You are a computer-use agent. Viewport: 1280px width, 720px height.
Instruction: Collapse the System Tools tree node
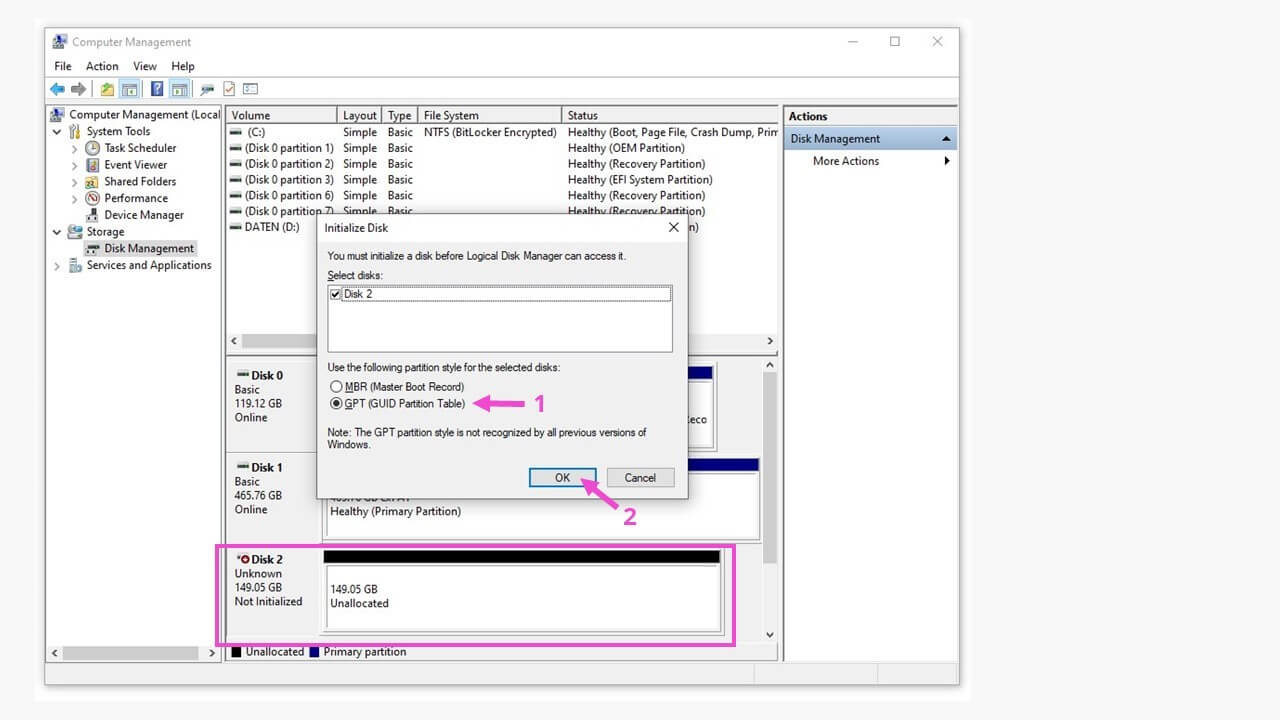pos(57,131)
